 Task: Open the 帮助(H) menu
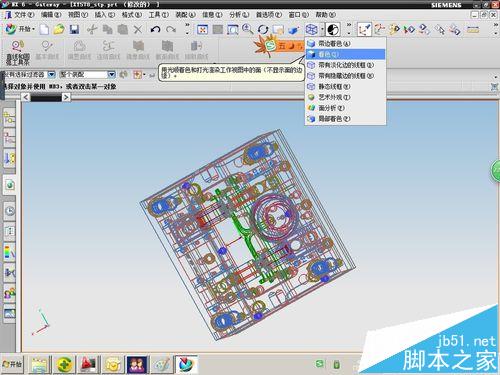pyautogui.click(x=325, y=15)
